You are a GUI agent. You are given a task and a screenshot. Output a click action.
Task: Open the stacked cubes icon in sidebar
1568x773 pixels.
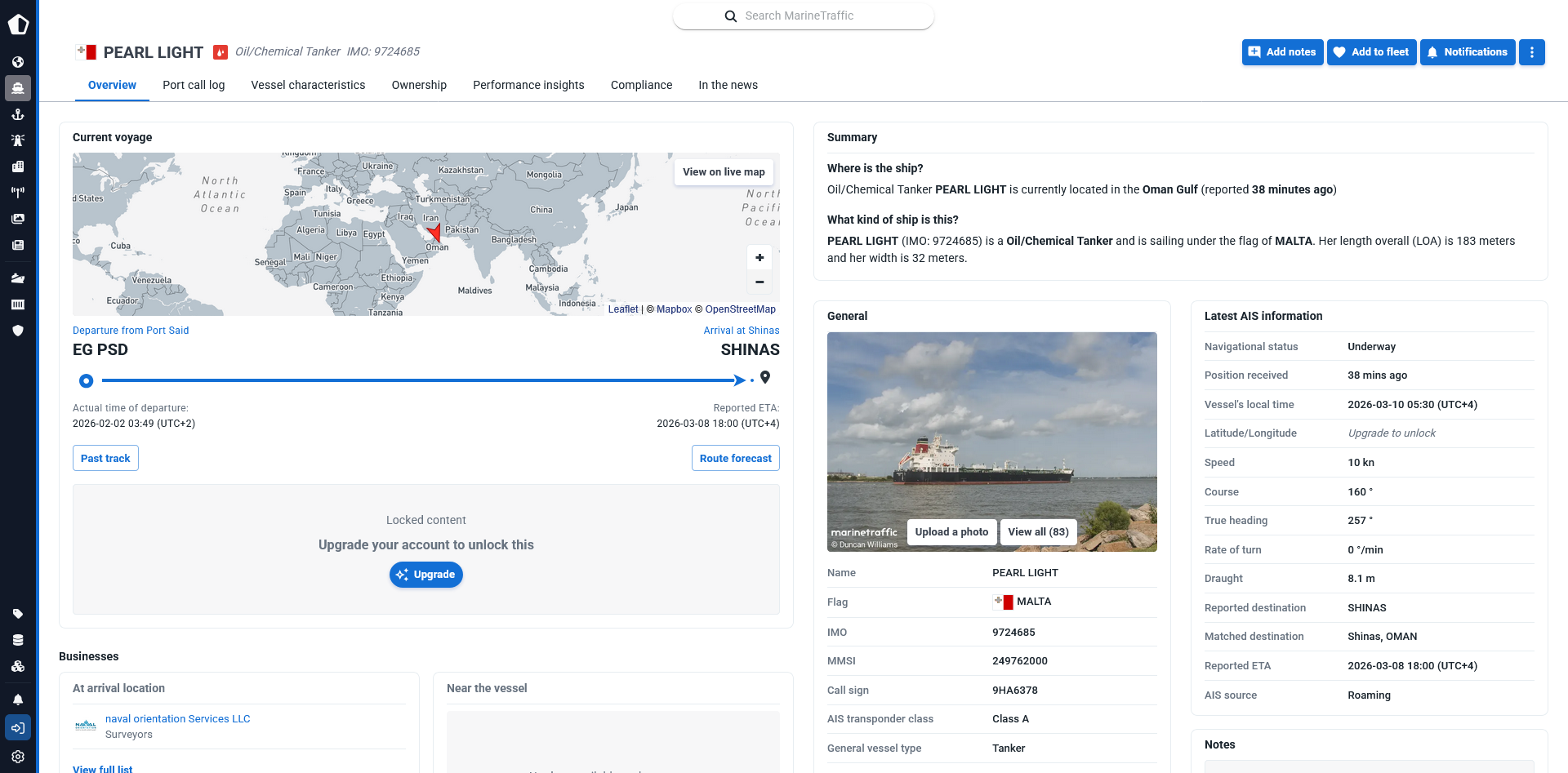(18, 666)
